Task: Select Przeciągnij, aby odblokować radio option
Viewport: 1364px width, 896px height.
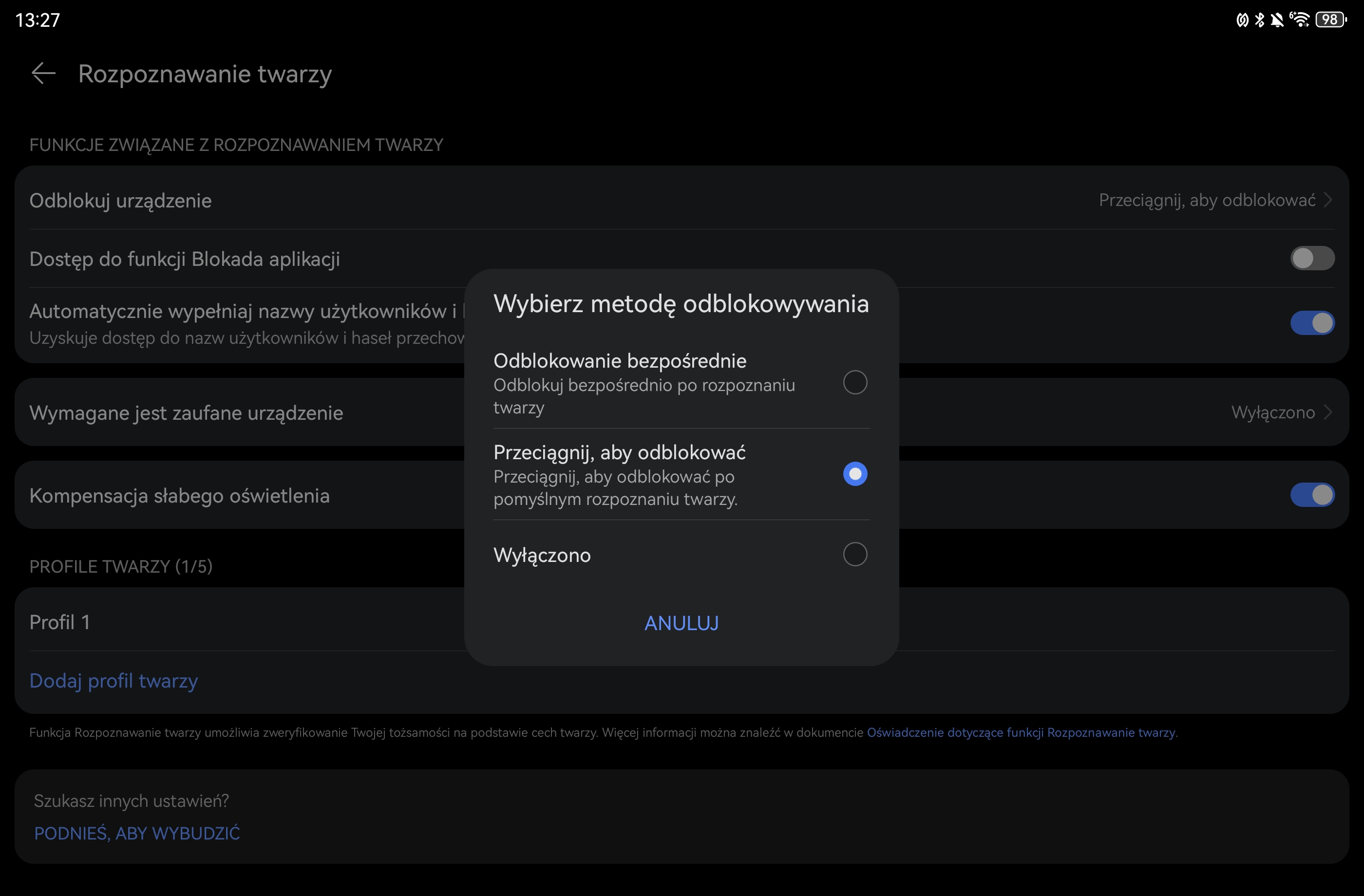Action: (854, 474)
